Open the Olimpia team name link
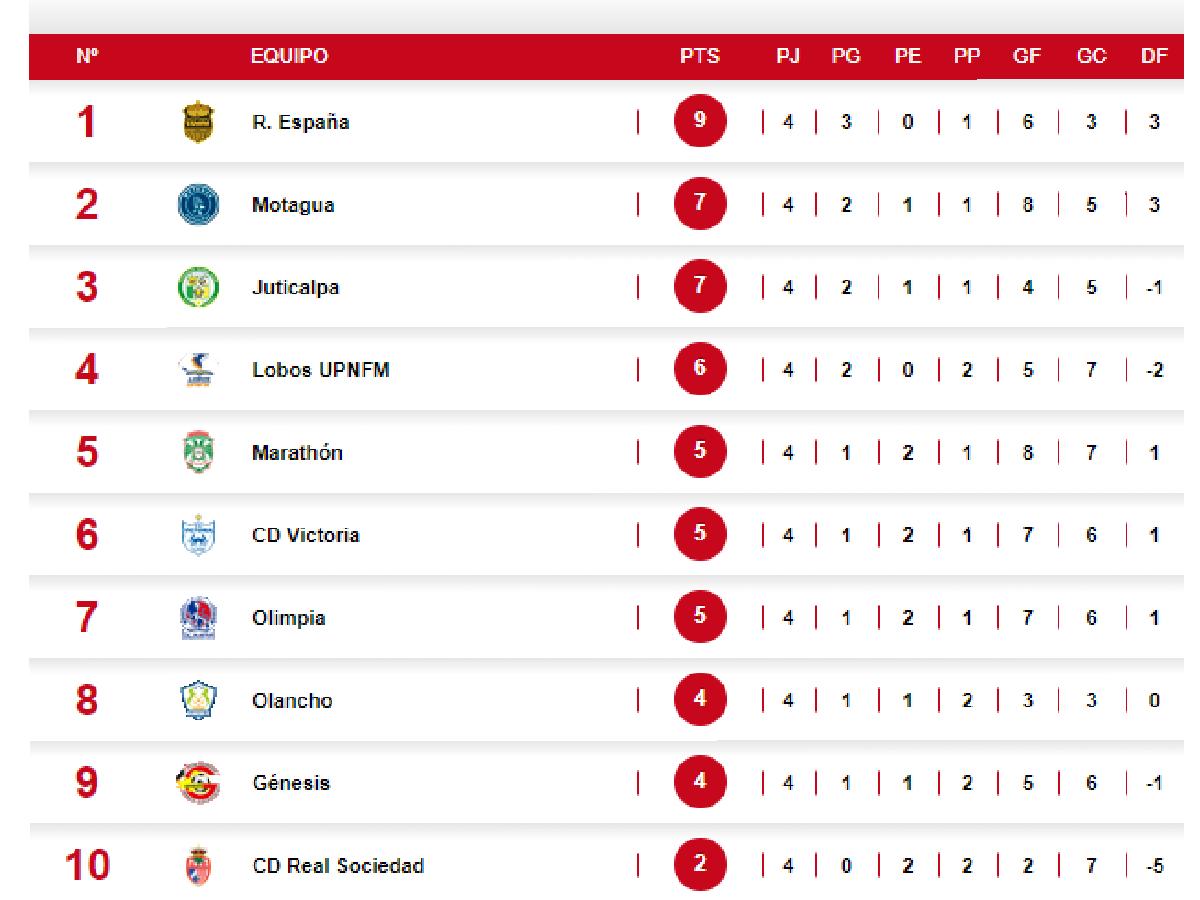Viewport: 1200px width, 900px height. tap(288, 618)
